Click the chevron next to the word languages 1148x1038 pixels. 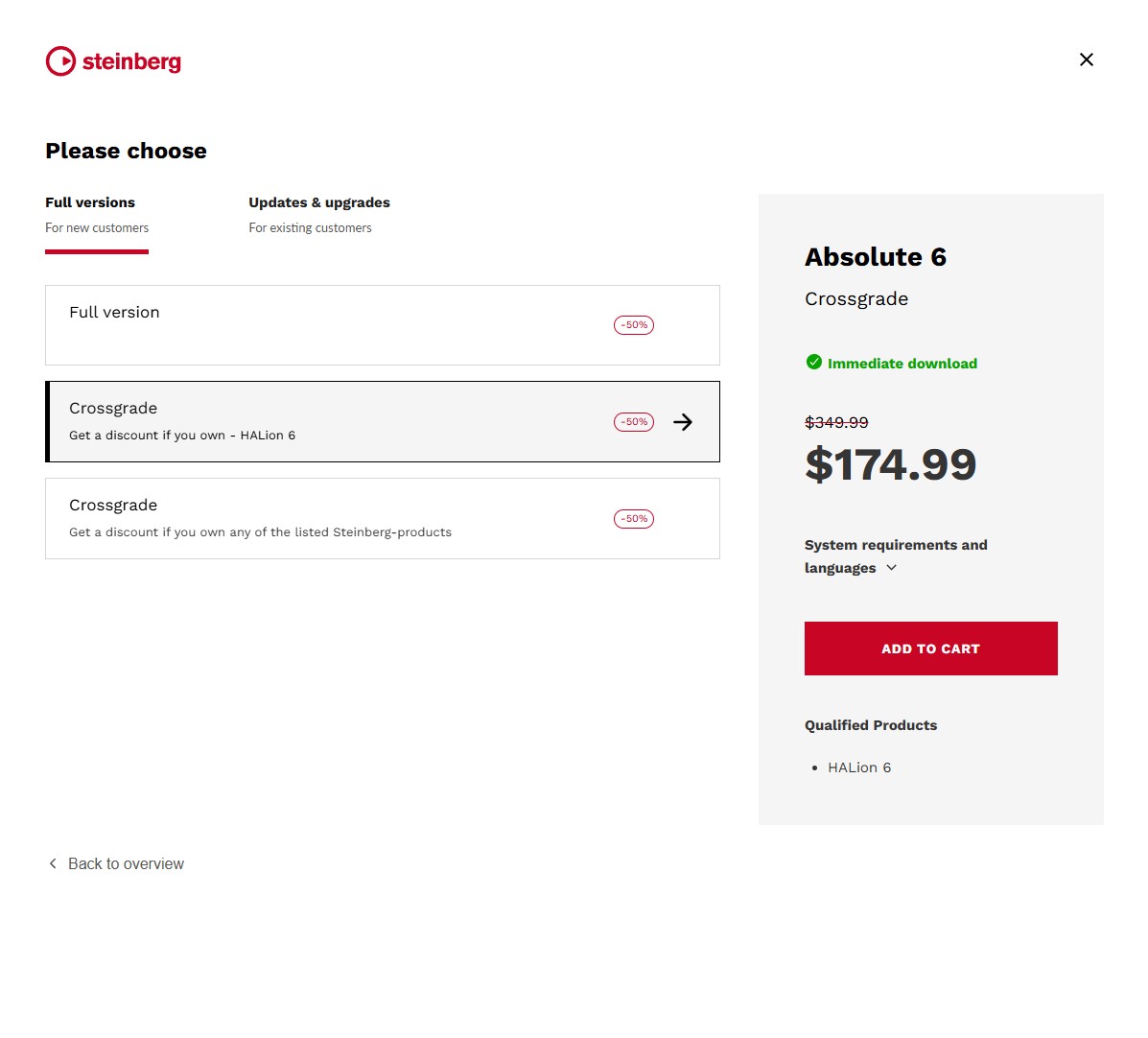tap(892, 568)
